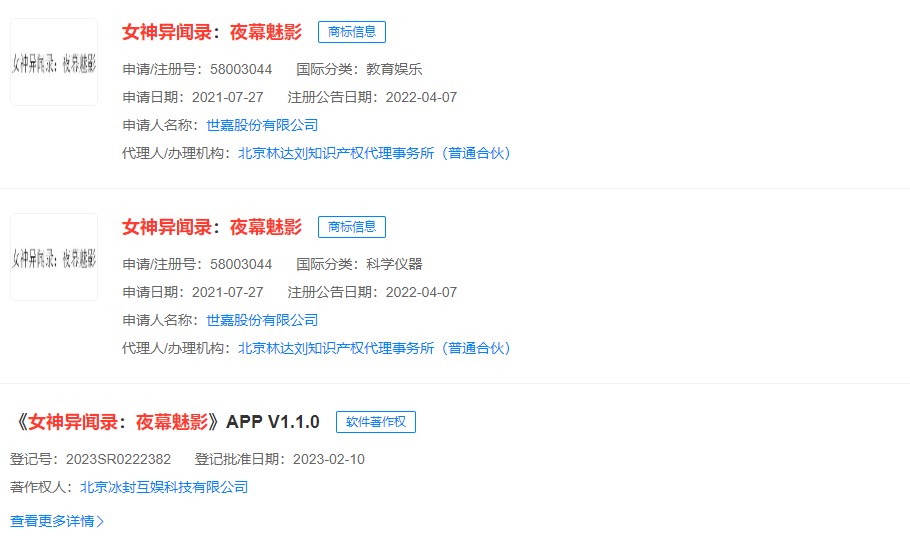This screenshot has height=536, width=910.
Task: Click the 软件著作权 tag
Action: click(x=375, y=422)
